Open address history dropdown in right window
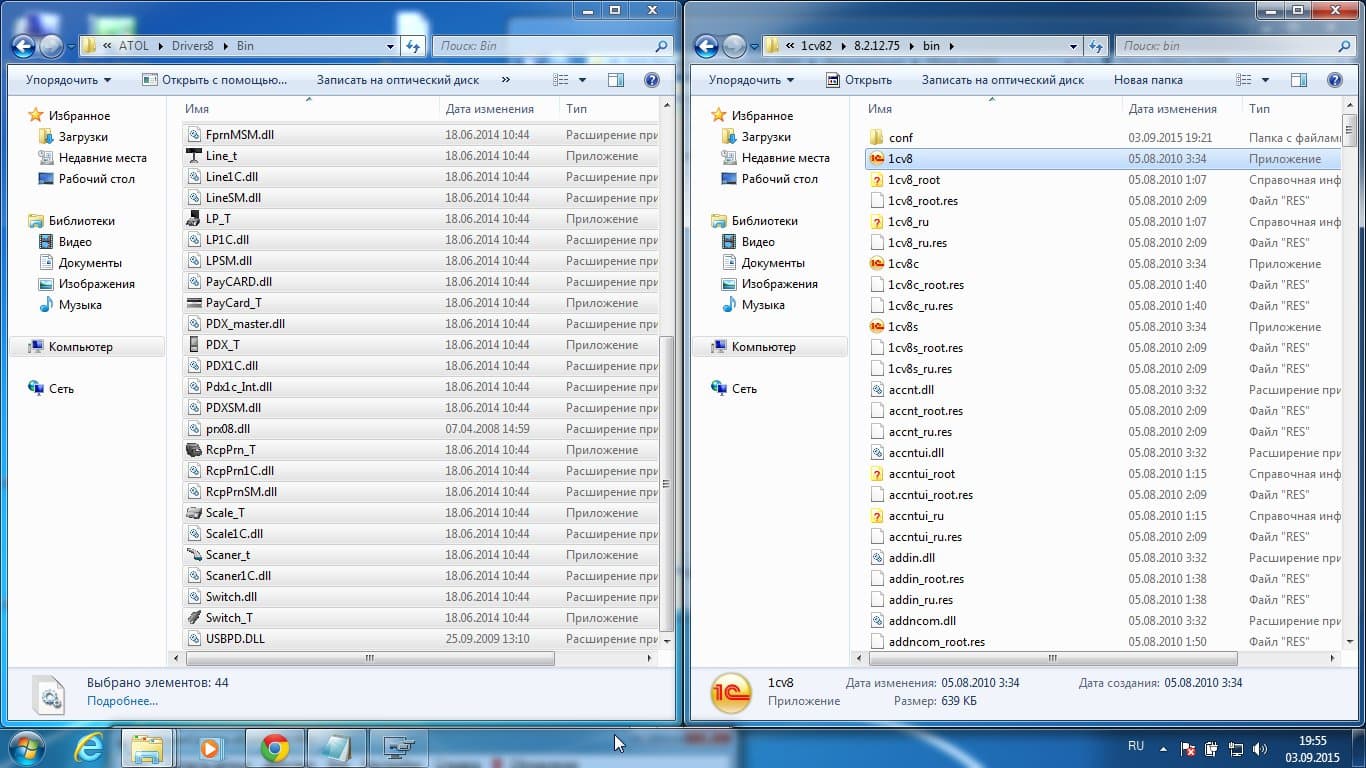Image resolution: width=1366 pixels, height=768 pixels. pos(1073,46)
